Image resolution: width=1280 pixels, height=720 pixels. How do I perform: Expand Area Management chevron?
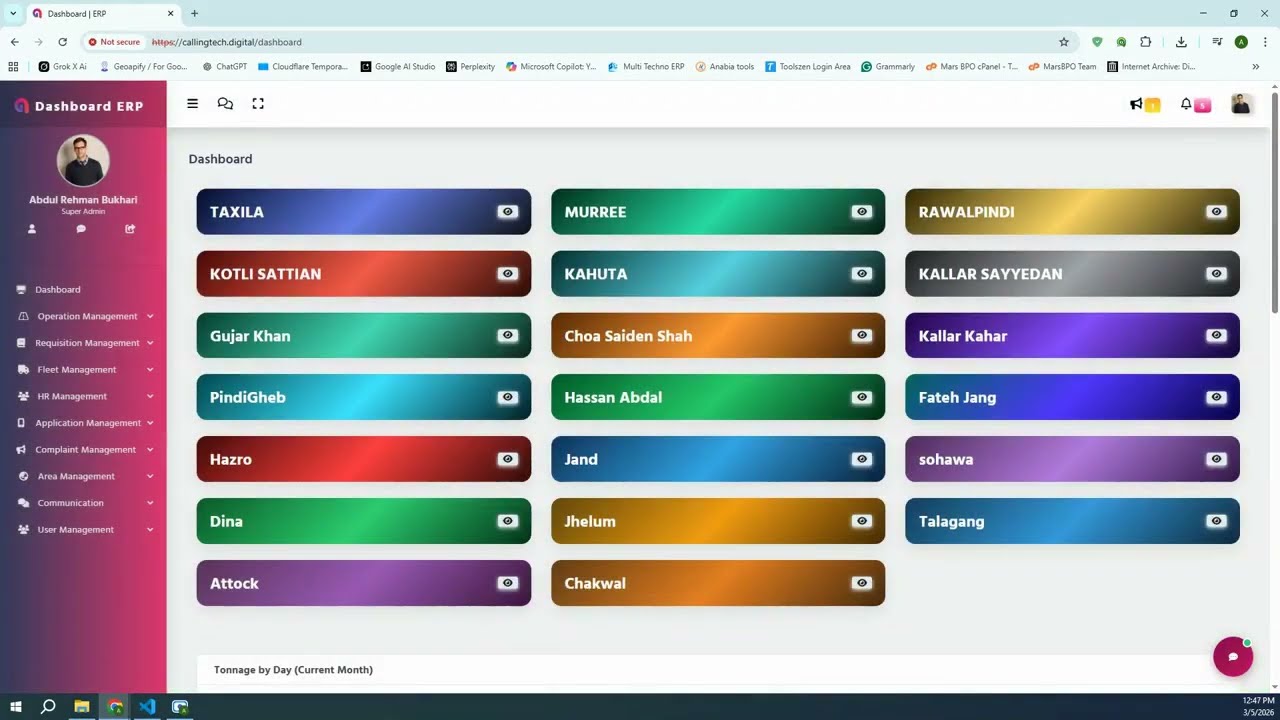click(x=150, y=476)
